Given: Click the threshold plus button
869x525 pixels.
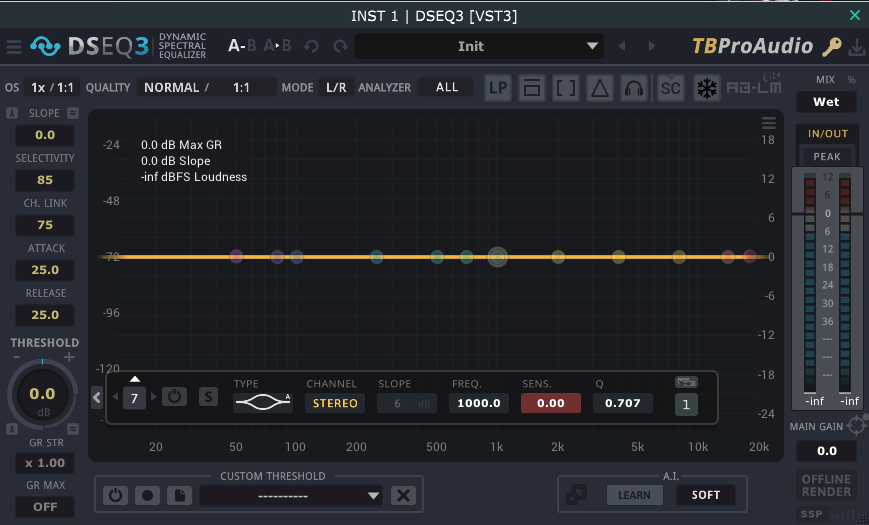Looking at the screenshot, I should (x=69, y=357).
